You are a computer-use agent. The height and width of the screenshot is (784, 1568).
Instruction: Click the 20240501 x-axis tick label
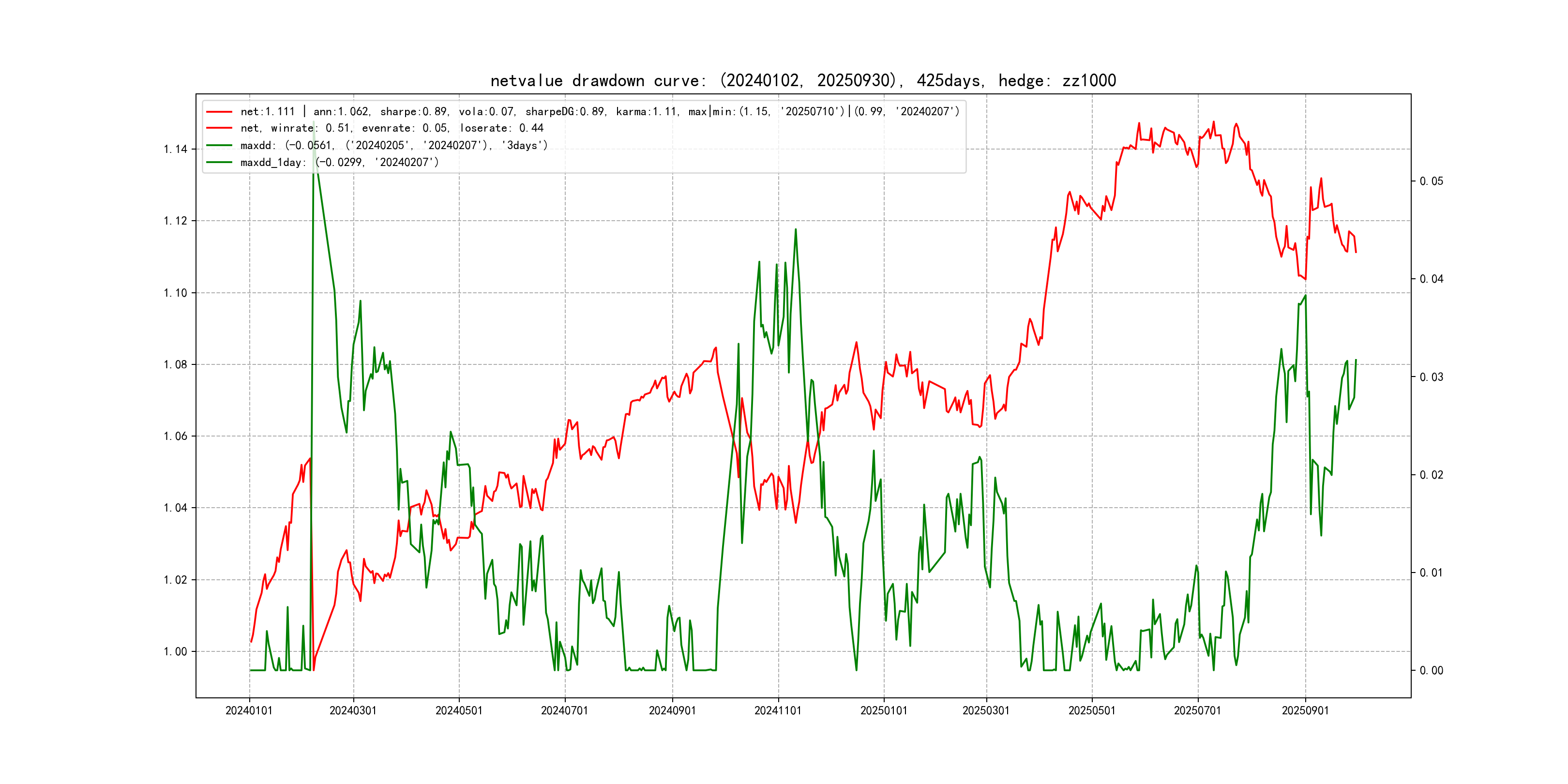click(459, 711)
